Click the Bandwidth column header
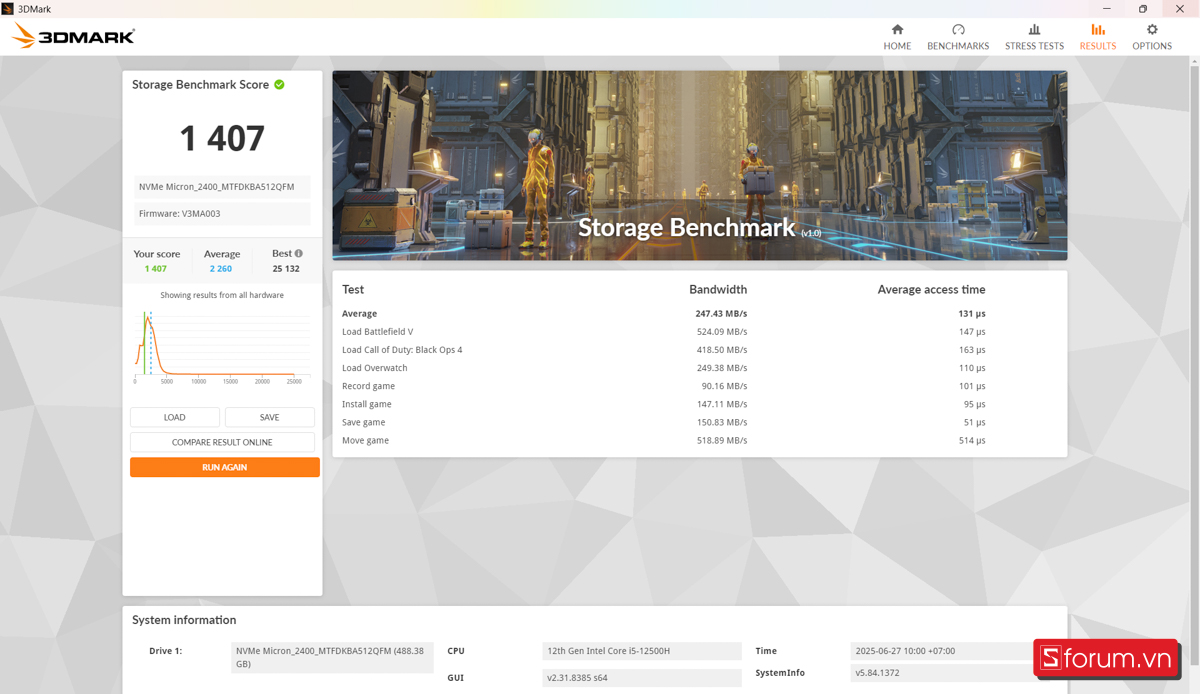 point(718,290)
